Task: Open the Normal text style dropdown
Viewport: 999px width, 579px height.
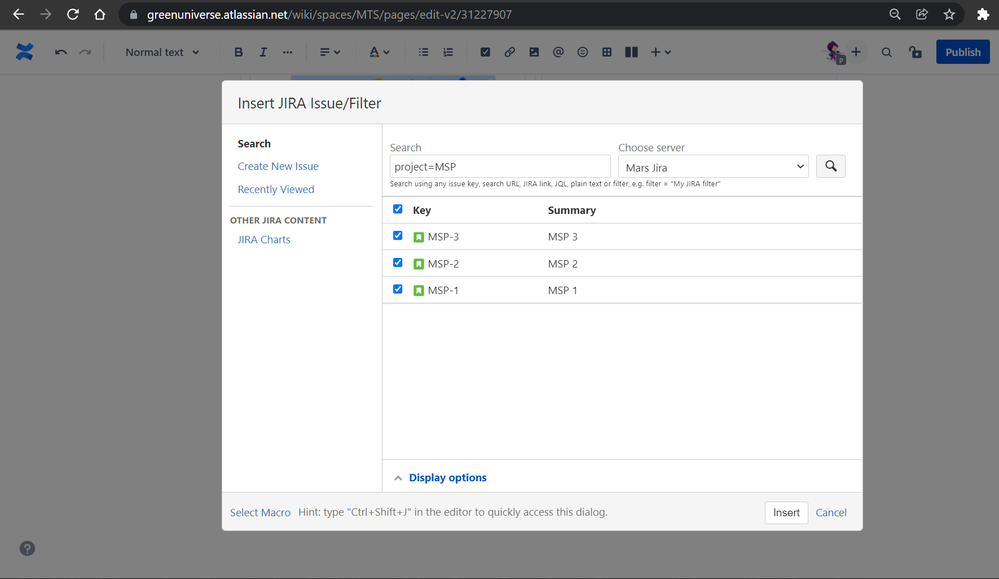Action: coord(162,52)
